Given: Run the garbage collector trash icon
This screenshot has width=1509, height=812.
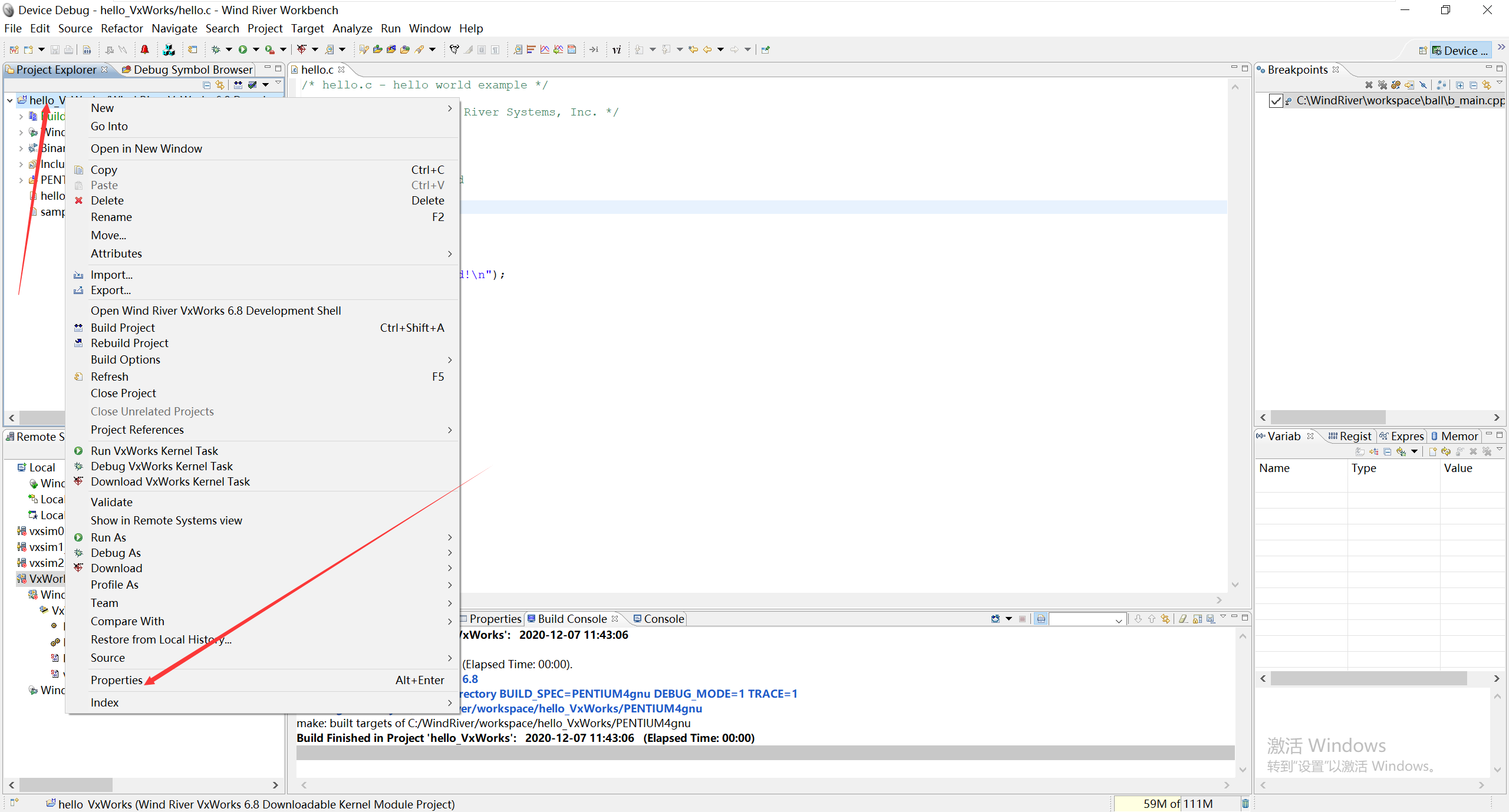Looking at the screenshot, I should [x=1245, y=804].
